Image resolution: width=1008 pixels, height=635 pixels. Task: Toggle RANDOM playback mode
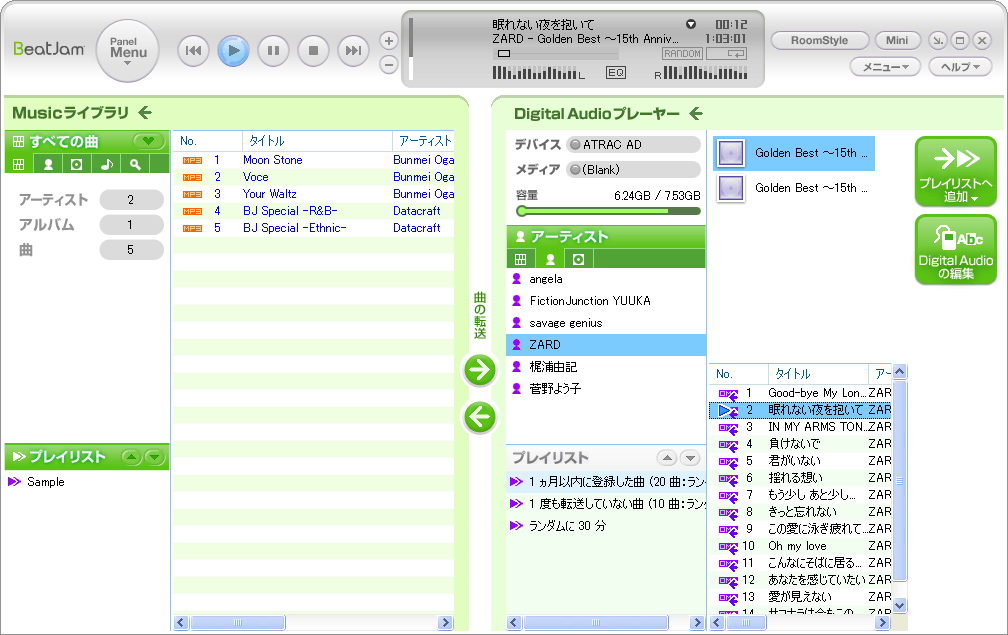click(x=682, y=54)
